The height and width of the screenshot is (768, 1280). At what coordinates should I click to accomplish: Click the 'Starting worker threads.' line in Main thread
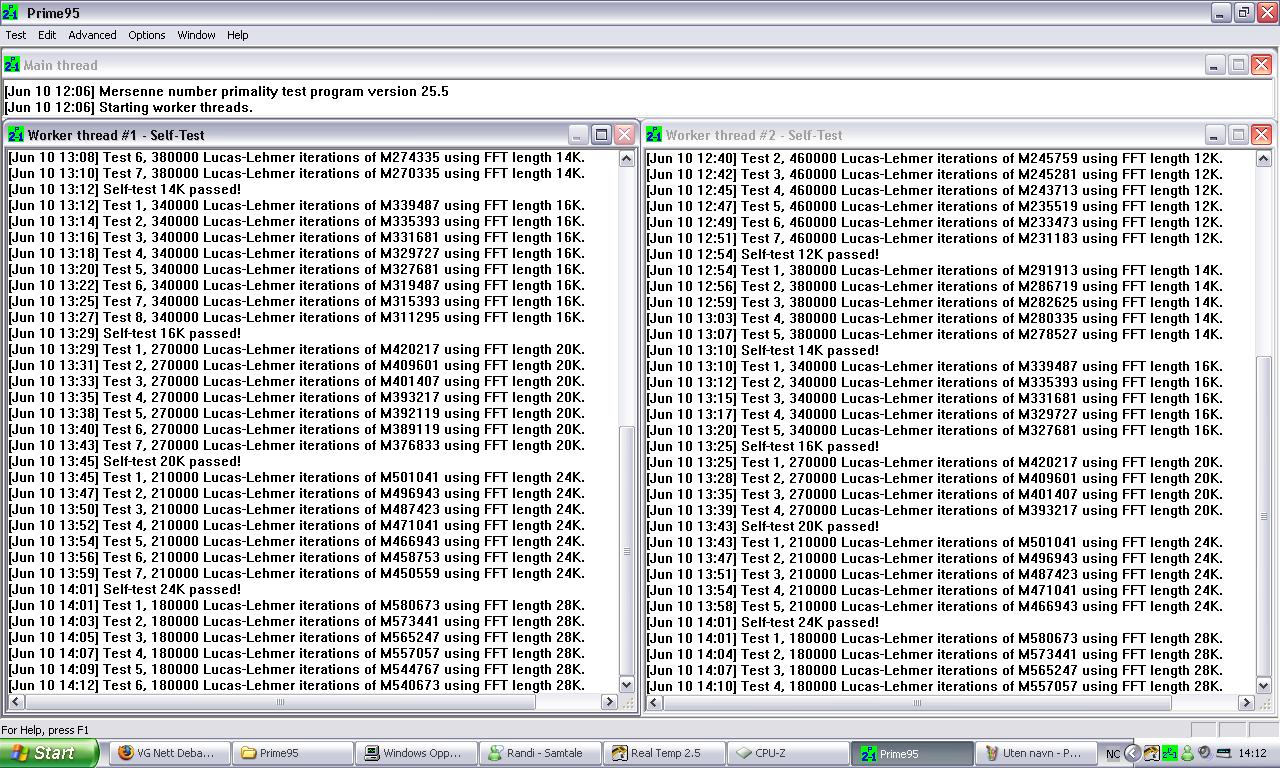[129, 107]
